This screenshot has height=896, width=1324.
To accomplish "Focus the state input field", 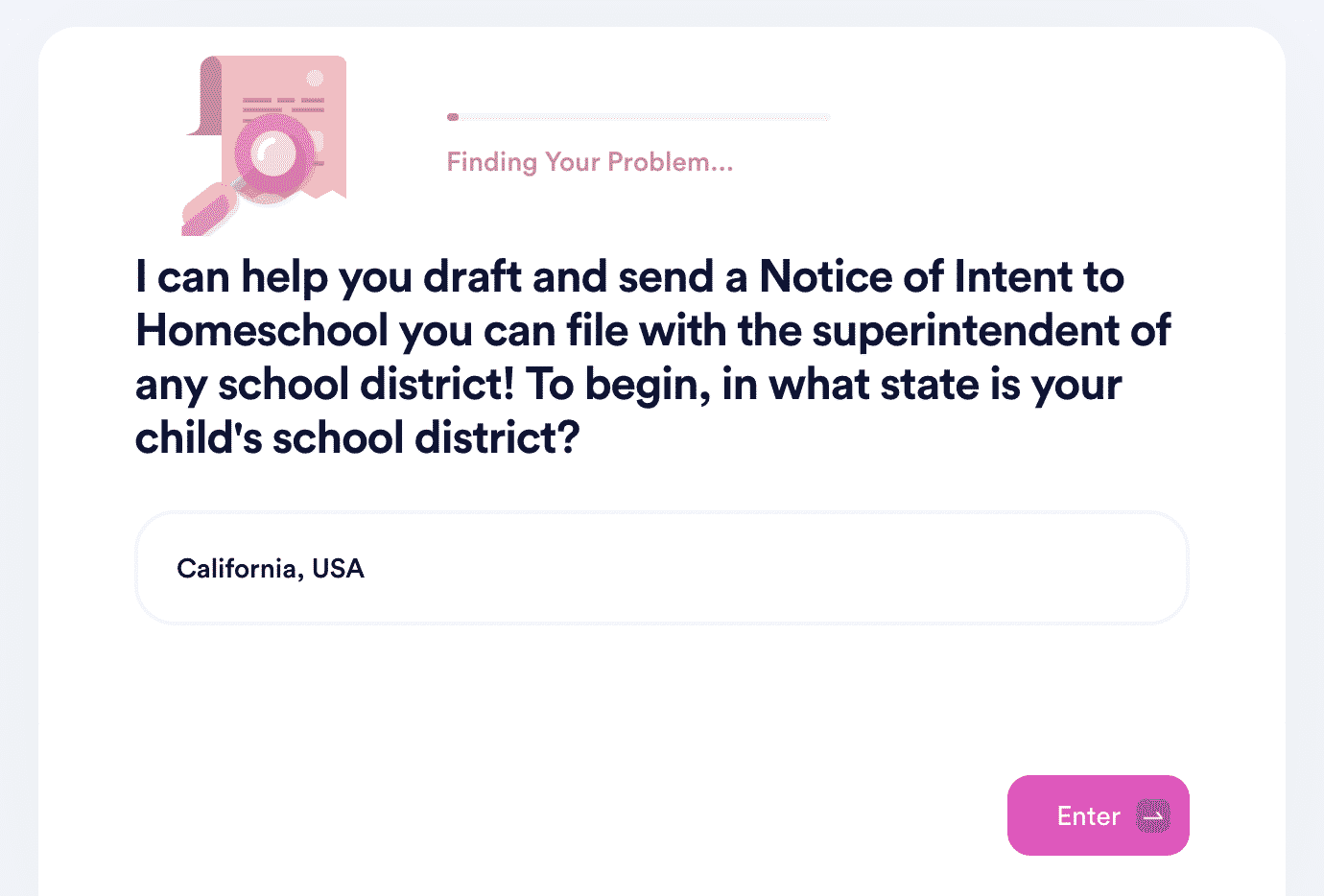I will point(662,568).
